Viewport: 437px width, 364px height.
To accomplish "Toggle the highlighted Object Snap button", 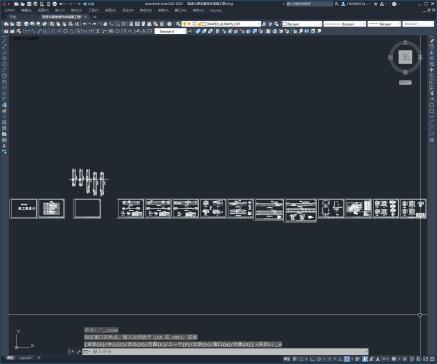I will pos(347,359).
